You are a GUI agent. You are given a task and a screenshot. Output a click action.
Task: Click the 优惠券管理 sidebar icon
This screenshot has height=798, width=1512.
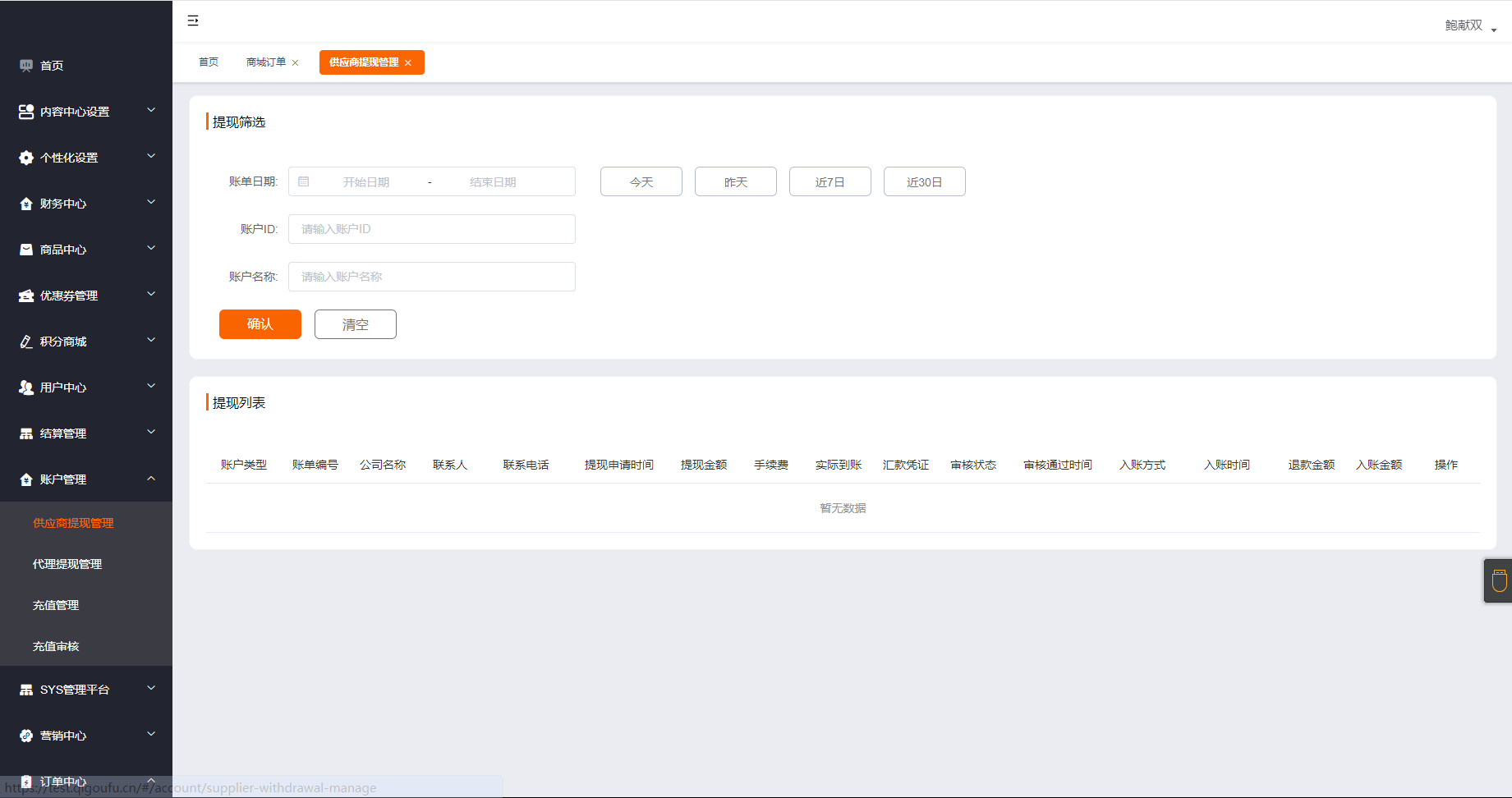[26, 296]
